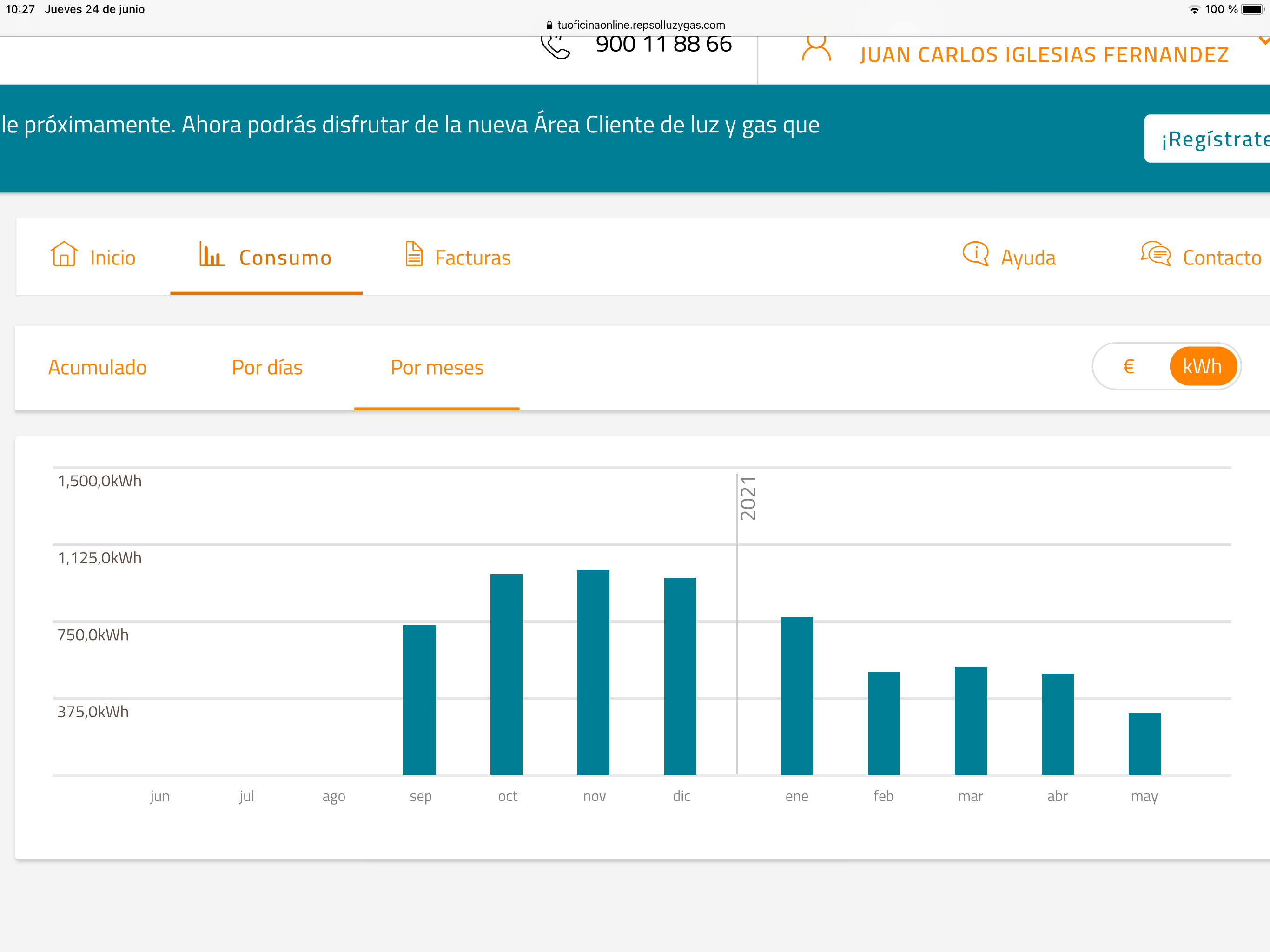Tap the jul axis label
Image resolution: width=1270 pixels, height=952 pixels.
point(247,796)
